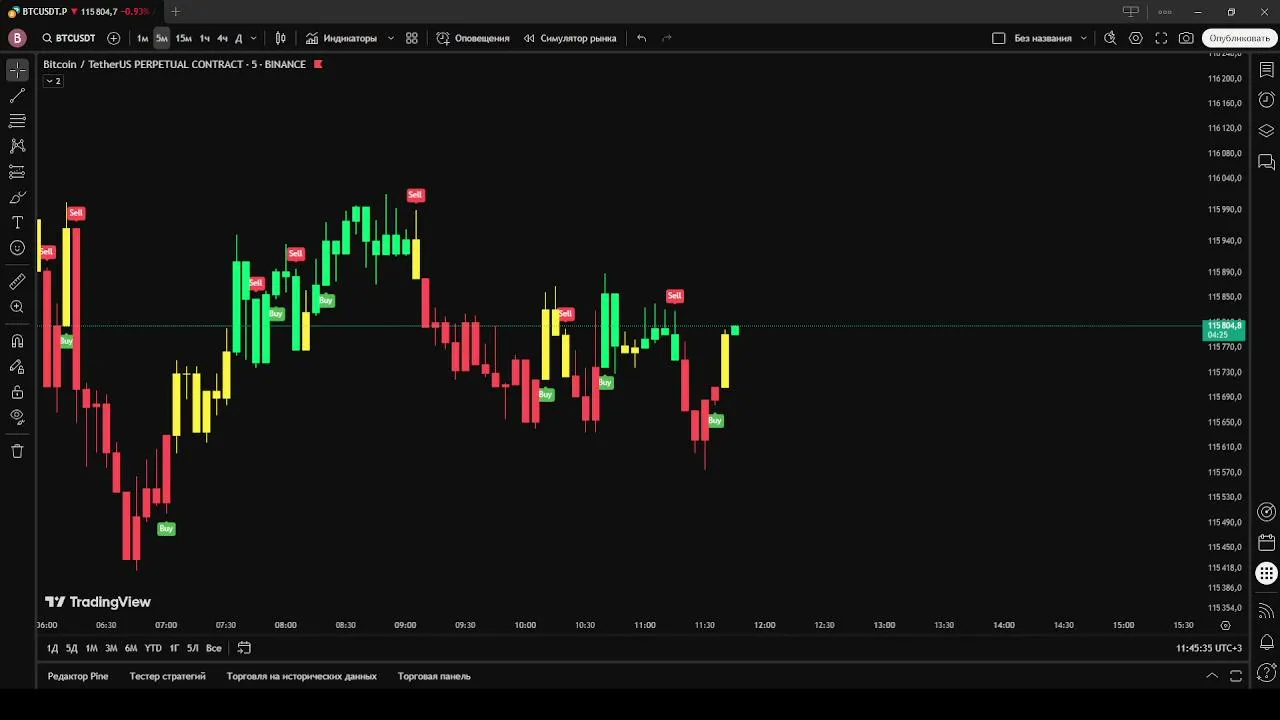Open the forecasting and measurement tools
Screen dimensions: 1280x720
coord(17,172)
